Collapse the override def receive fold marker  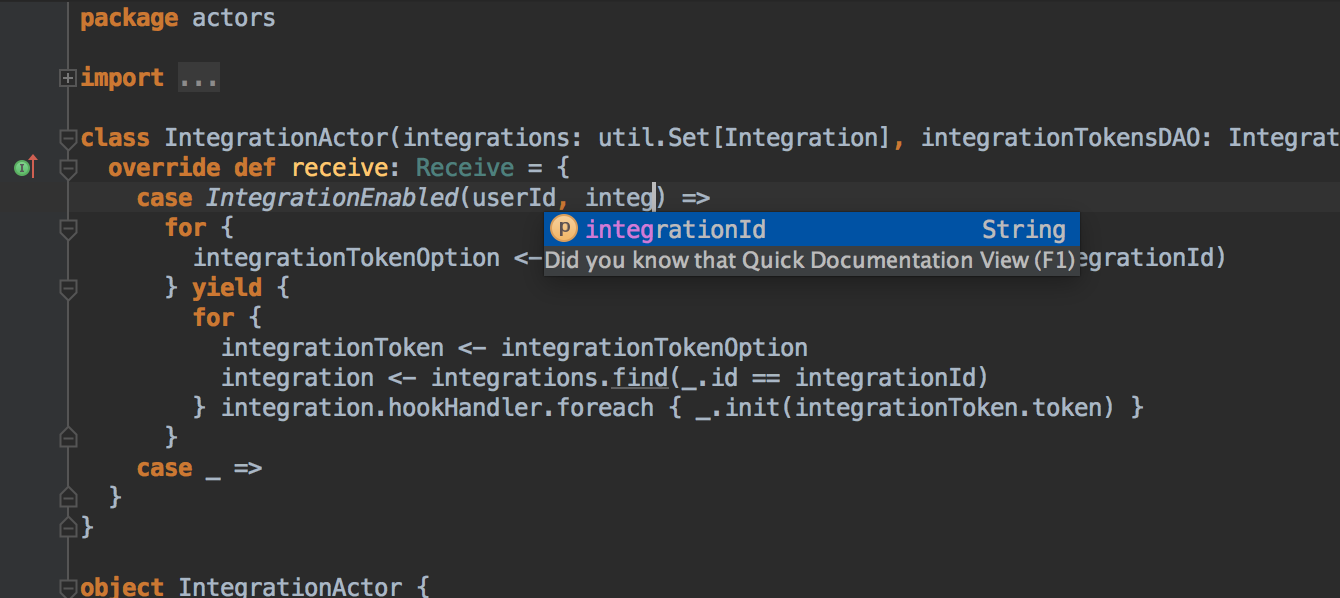tap(68, 169)
